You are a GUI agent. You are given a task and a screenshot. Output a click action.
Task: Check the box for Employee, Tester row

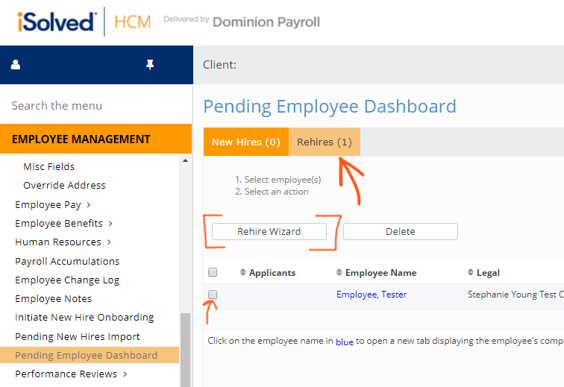pos(213,295)
